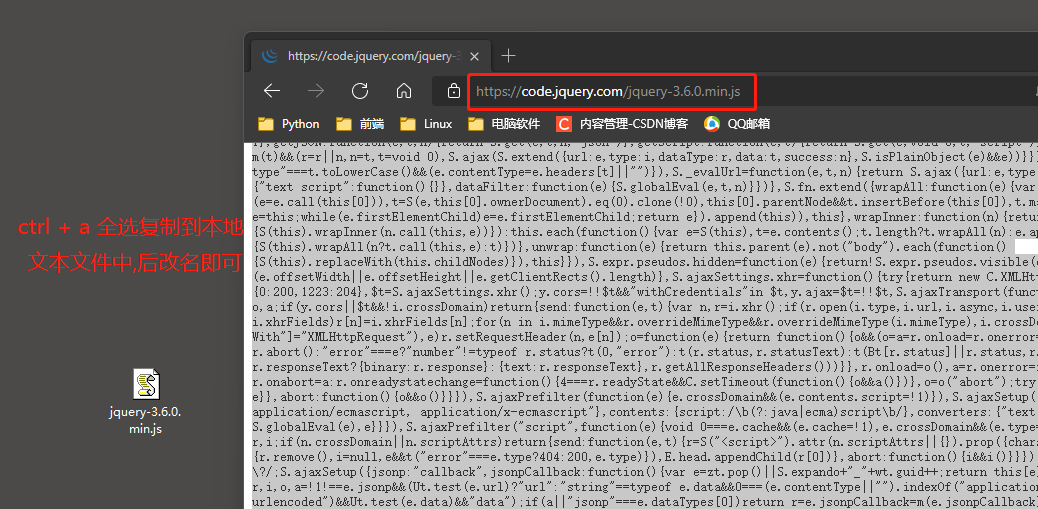Open the 内容管理-CSDN博客 bookmark
Viewport: 1038px width, 509px height.
(x=622, y=124)
